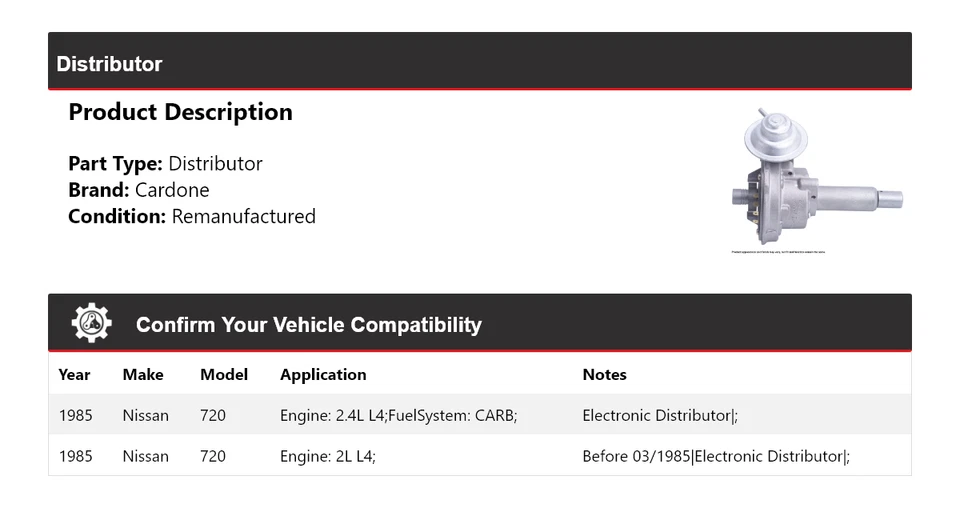Click the Distributor header bar title
The image size is (960, 508).
(x=109, y=64)
